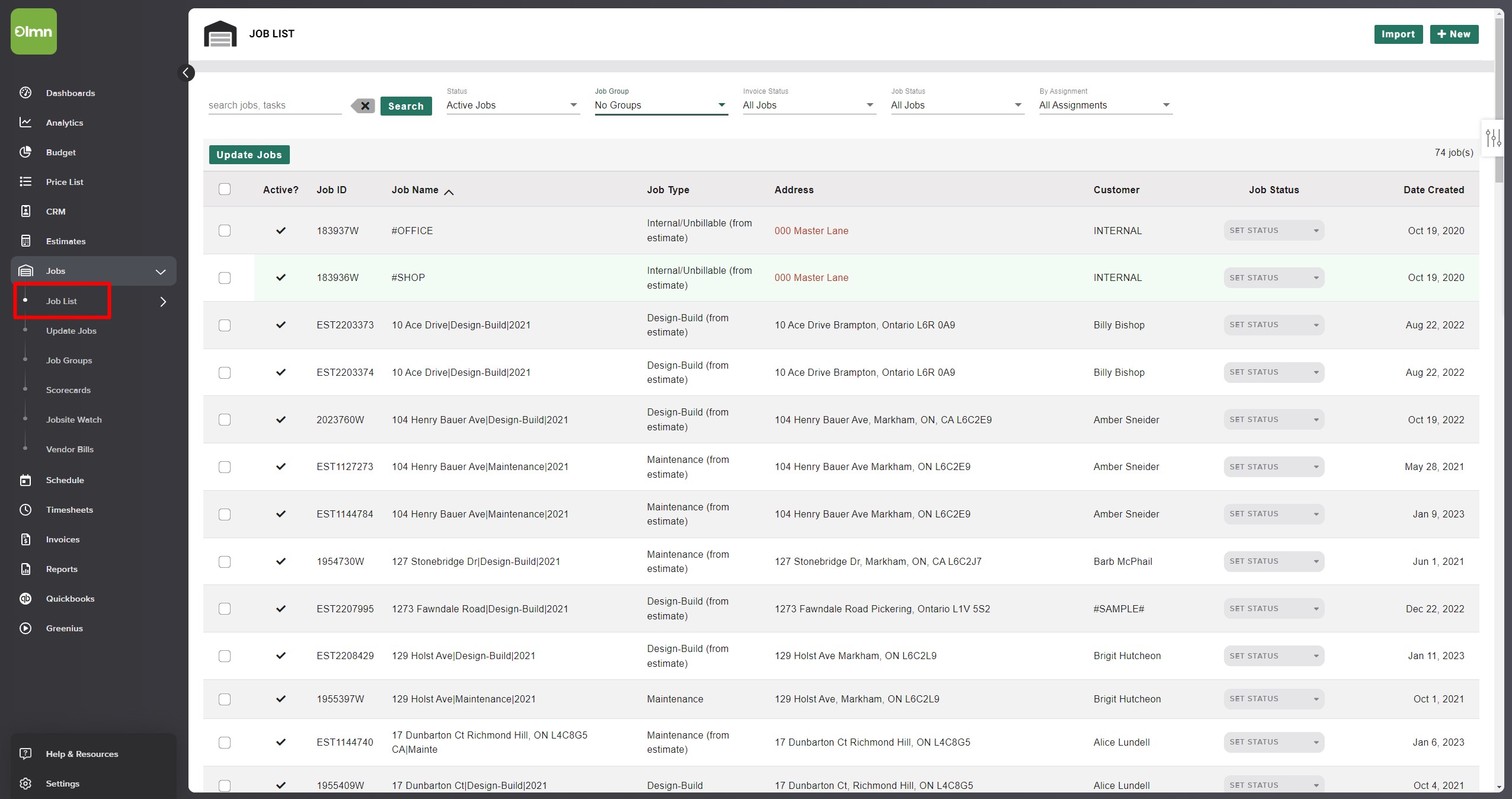Open the 000 Master Lane address for #OFFICE
Screen dimensions: 1512x799
point(811,231)
